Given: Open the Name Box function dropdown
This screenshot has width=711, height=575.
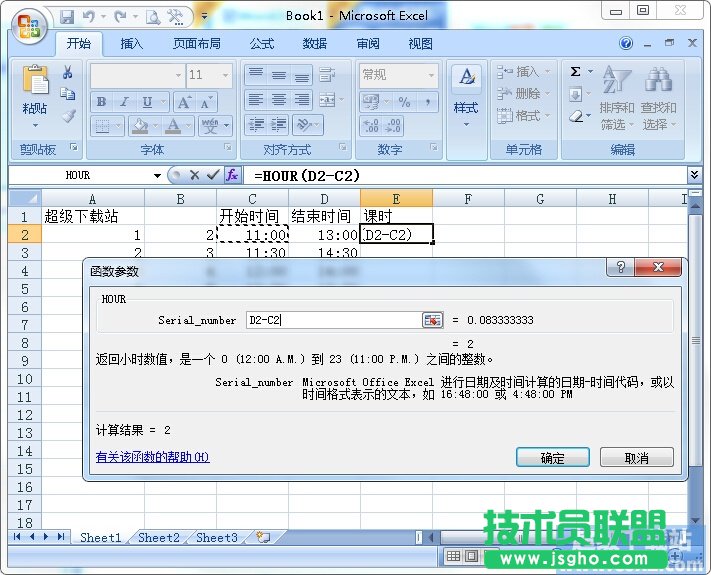Looking at the screenshot, I should point(157,175).
